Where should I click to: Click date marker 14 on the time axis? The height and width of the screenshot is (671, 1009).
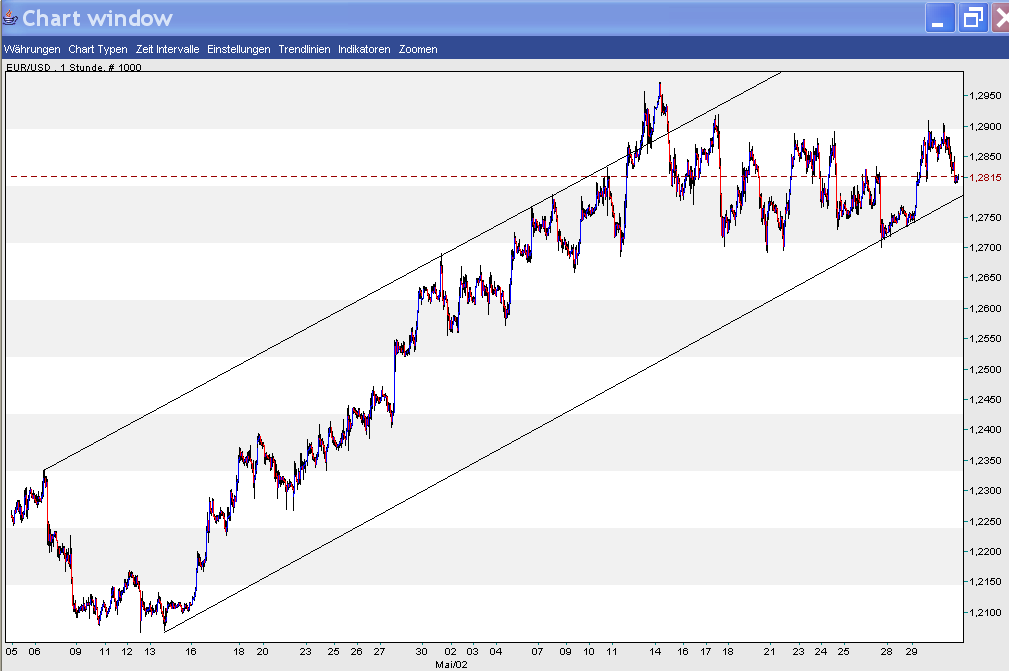[x=655, y=651]
